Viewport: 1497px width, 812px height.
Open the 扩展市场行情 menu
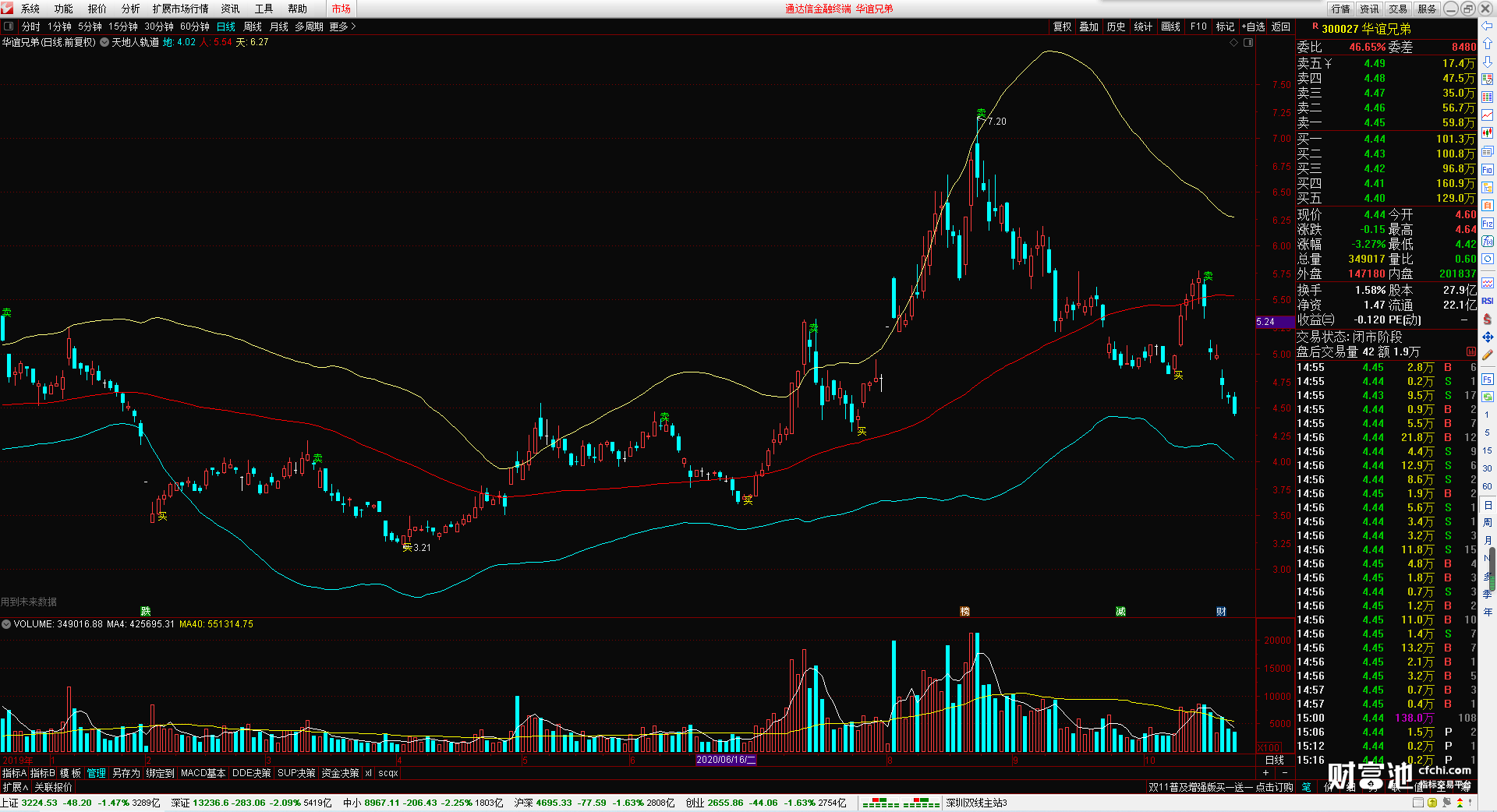pyautogui.click(x=180, y=9)
